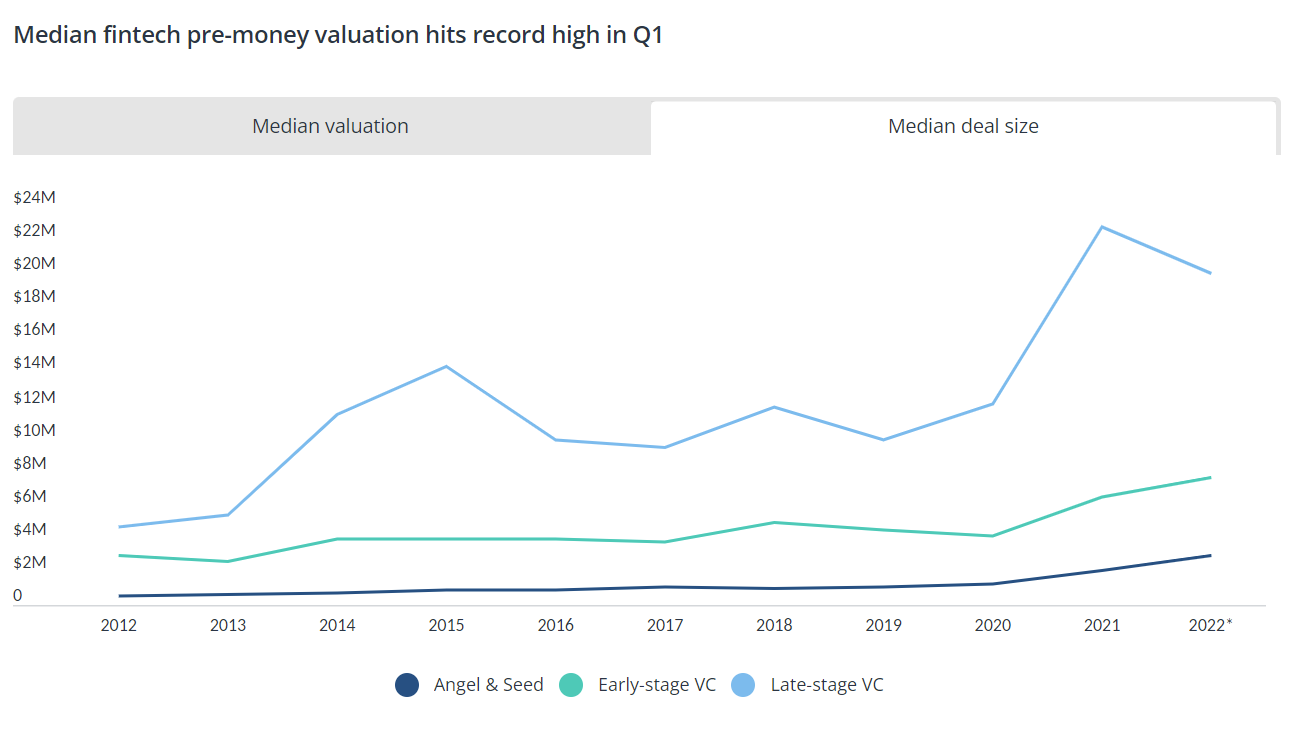Toggle the Early-stage VC legend circle
The height and width of the screenshot is (742, 1294).
tap(571, 685)
